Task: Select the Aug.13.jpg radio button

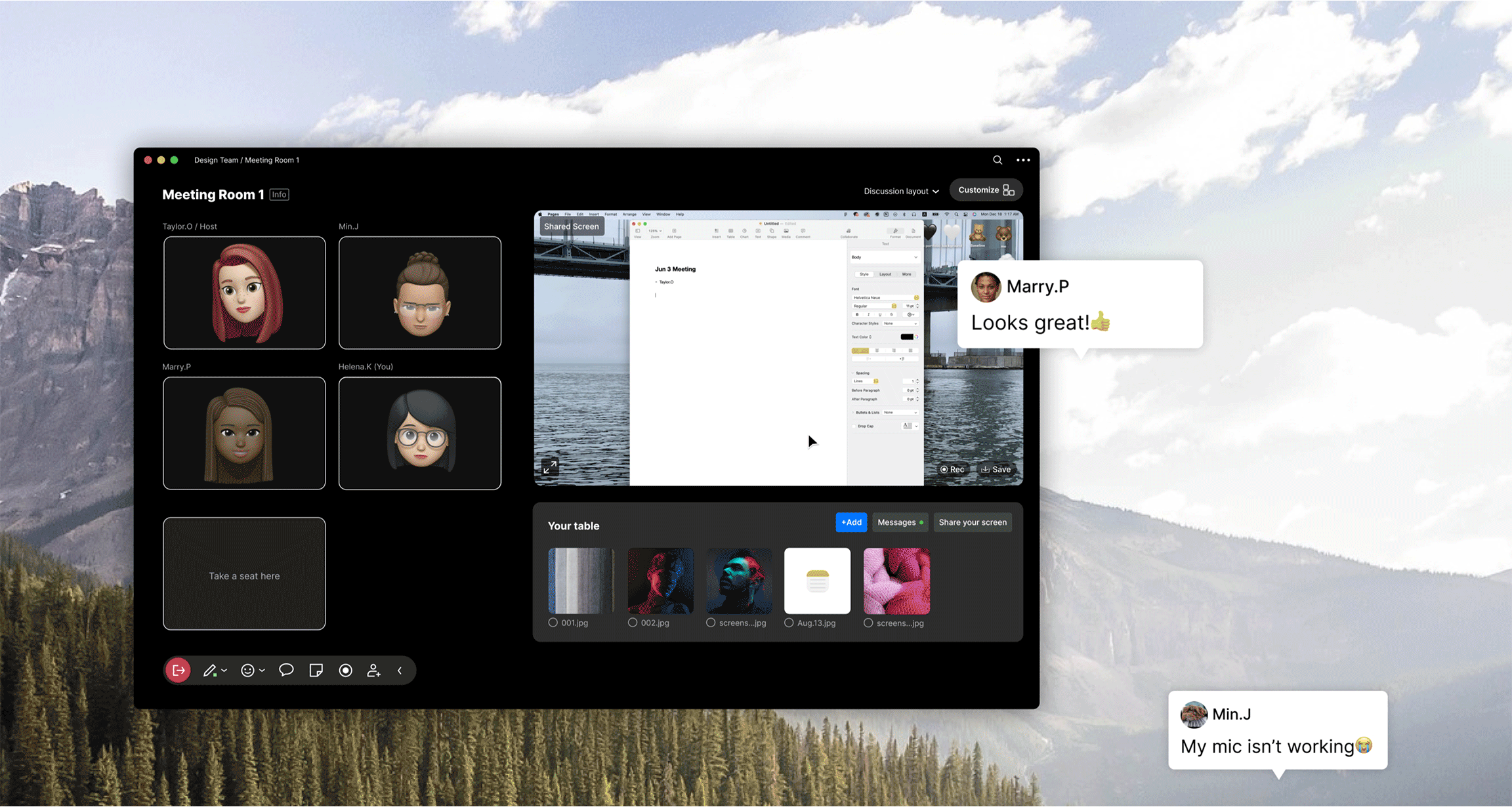Action: [789, 623]
